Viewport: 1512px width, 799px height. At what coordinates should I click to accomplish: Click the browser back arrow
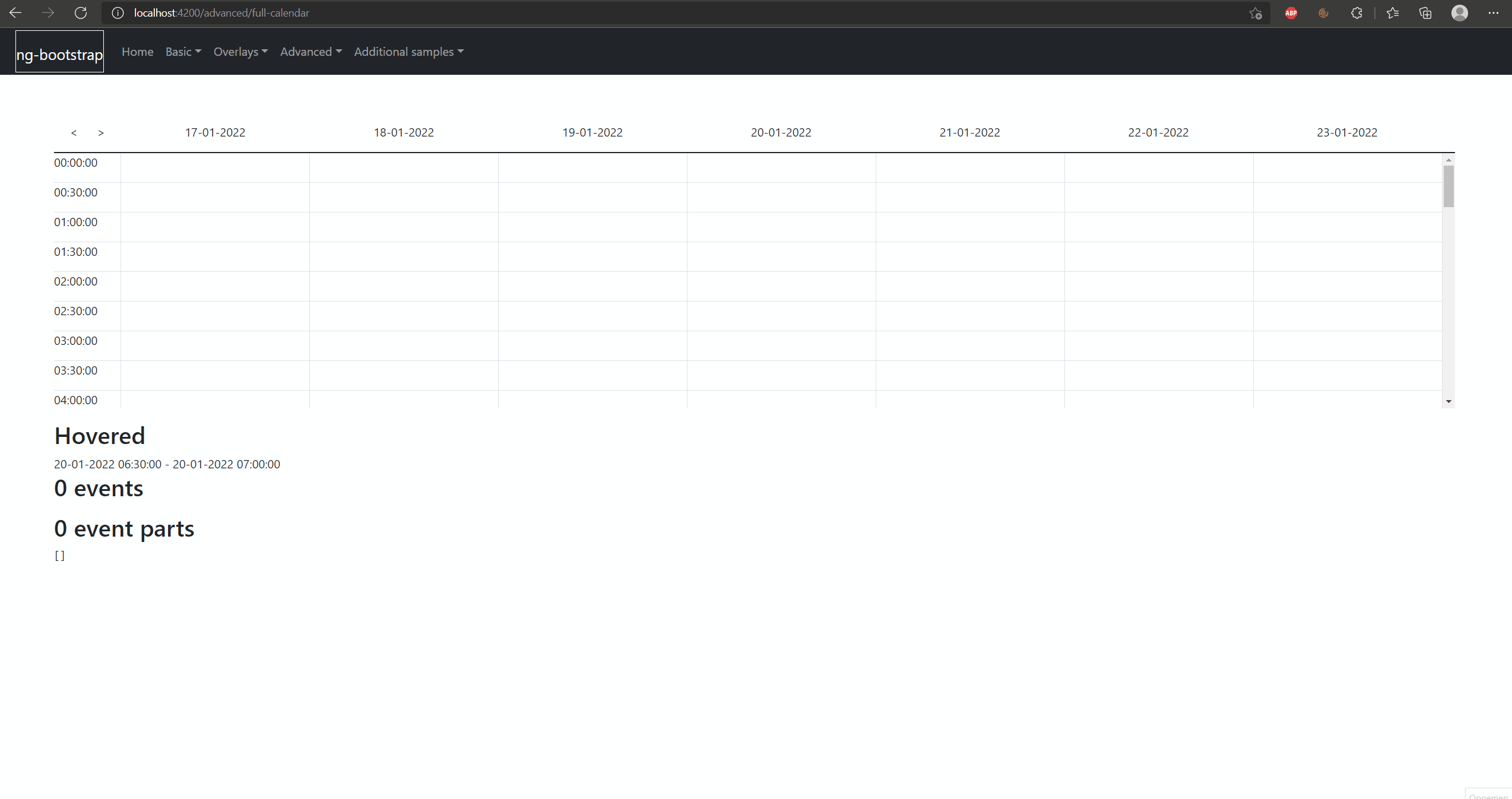[15, 12]
